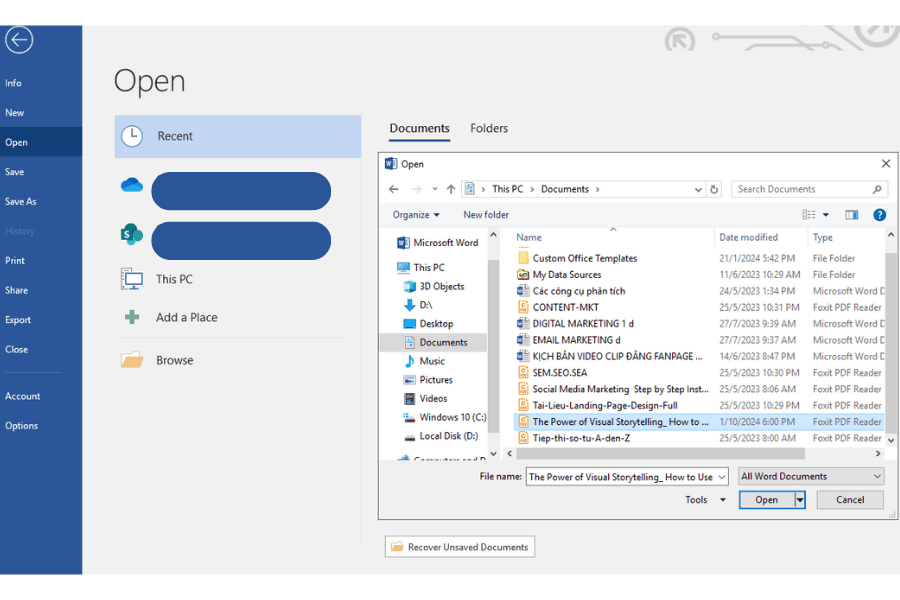
Task: Click the Recent clock icon
Action: click(132, 136)
